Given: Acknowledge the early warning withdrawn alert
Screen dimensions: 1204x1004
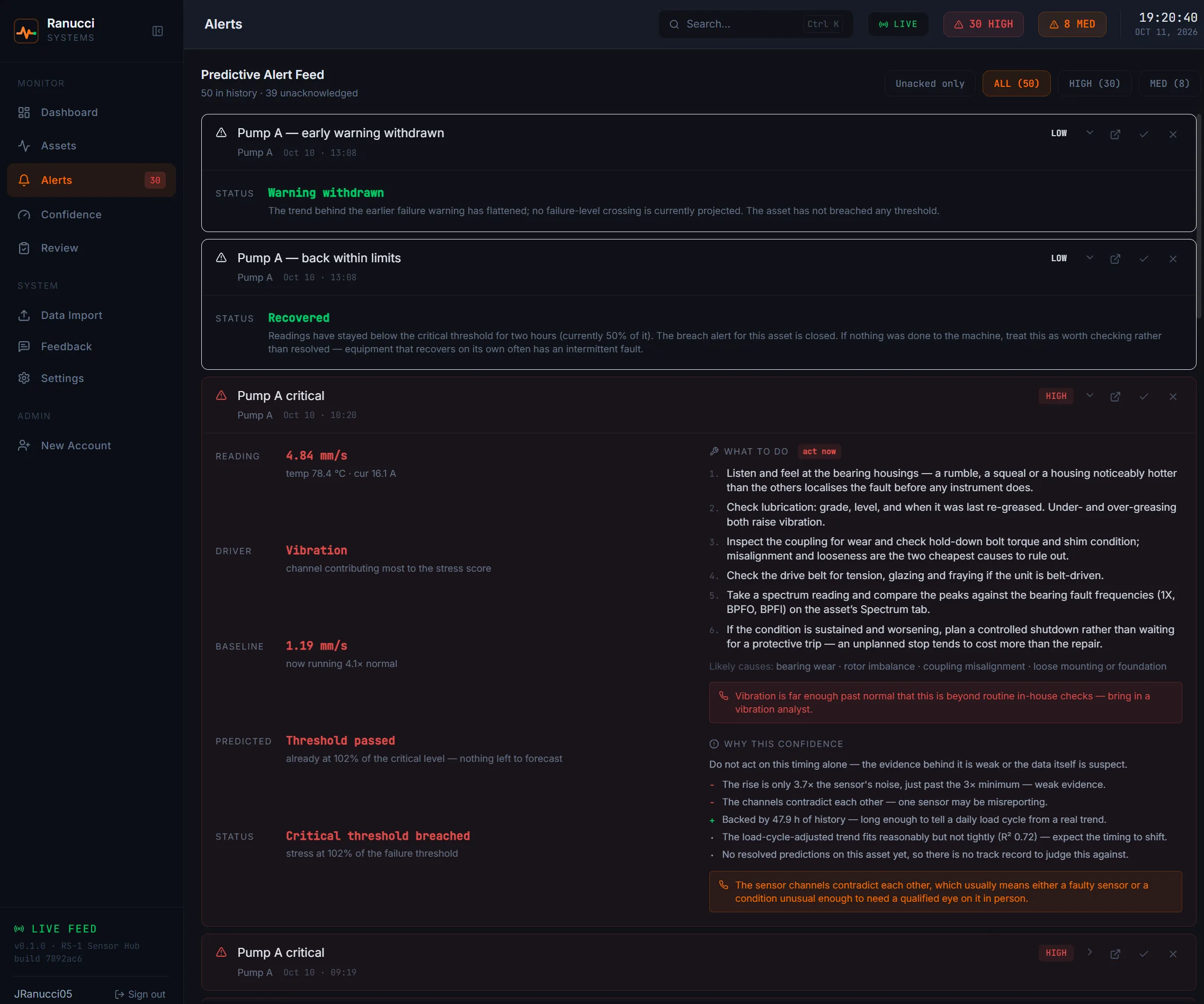Looking at the screenshot, I should click(x=1144, y=134).
